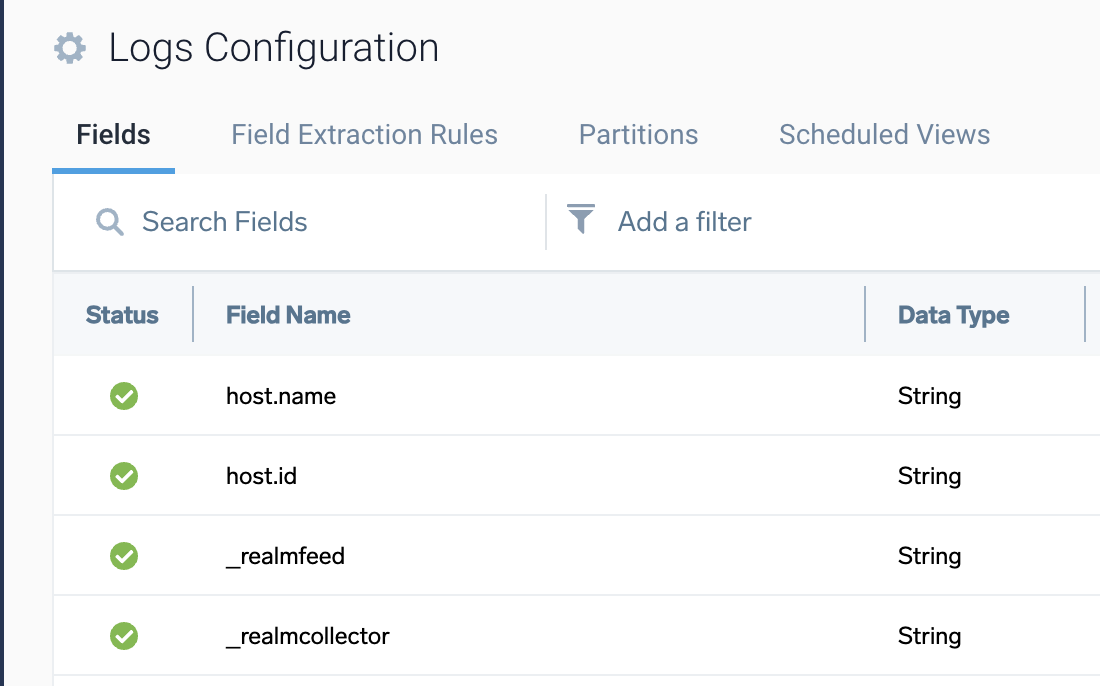Sort by the Status column header

[122, 315]
